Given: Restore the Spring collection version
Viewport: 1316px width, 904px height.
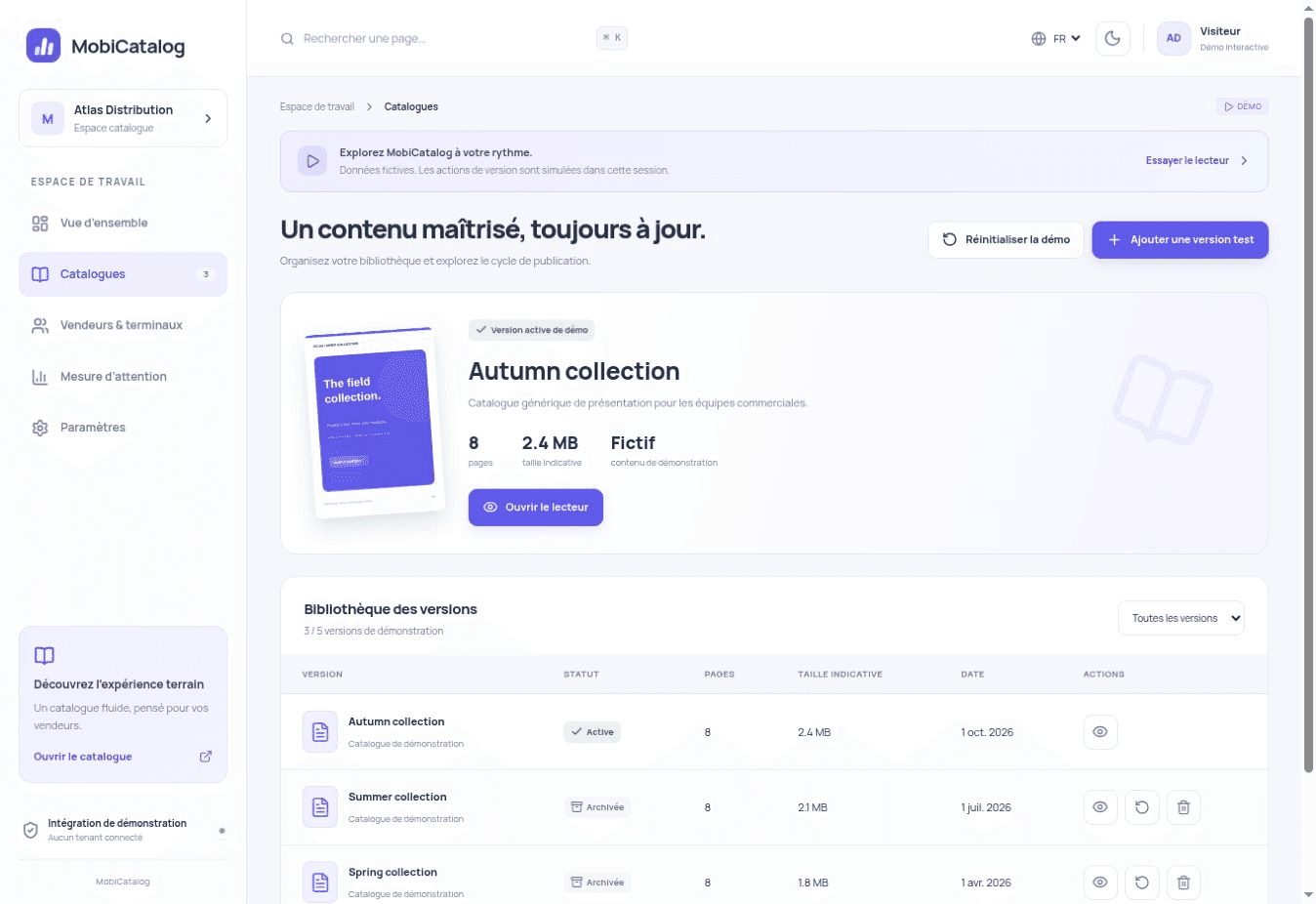Looking at the screenshot, I should click(1142, 883).
